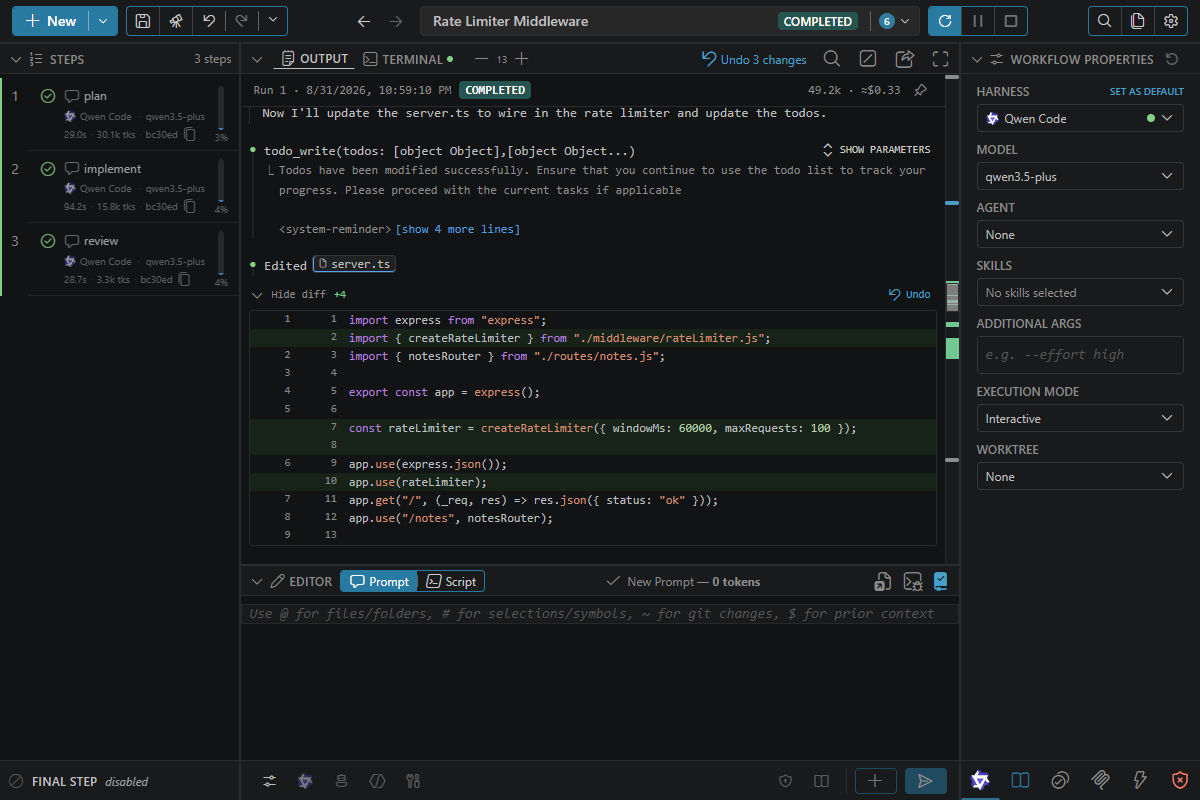The width and height of the screenshot is (1200, 800).
Task: Go forward with the right arrow
Action: [x=396, y=21]
